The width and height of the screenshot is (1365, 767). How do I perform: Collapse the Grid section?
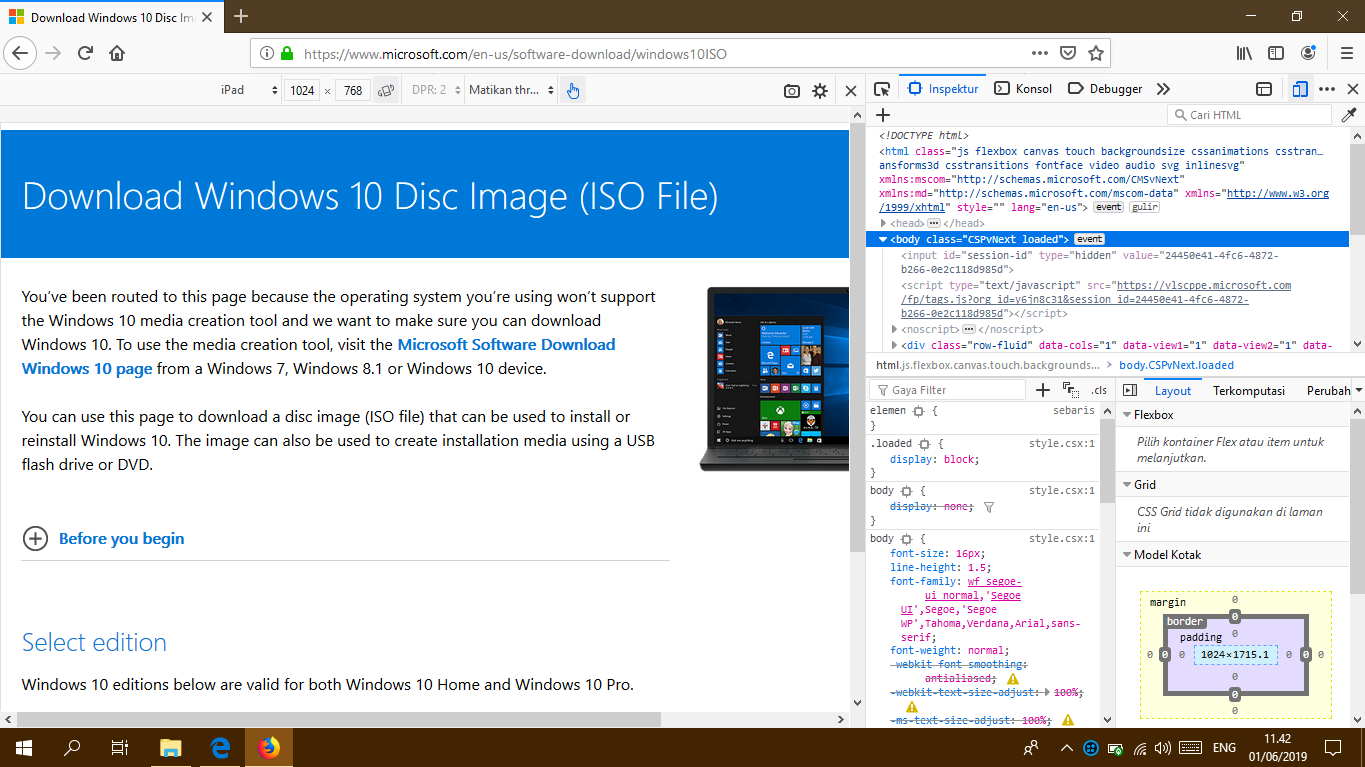click(x=1126, y=485)
